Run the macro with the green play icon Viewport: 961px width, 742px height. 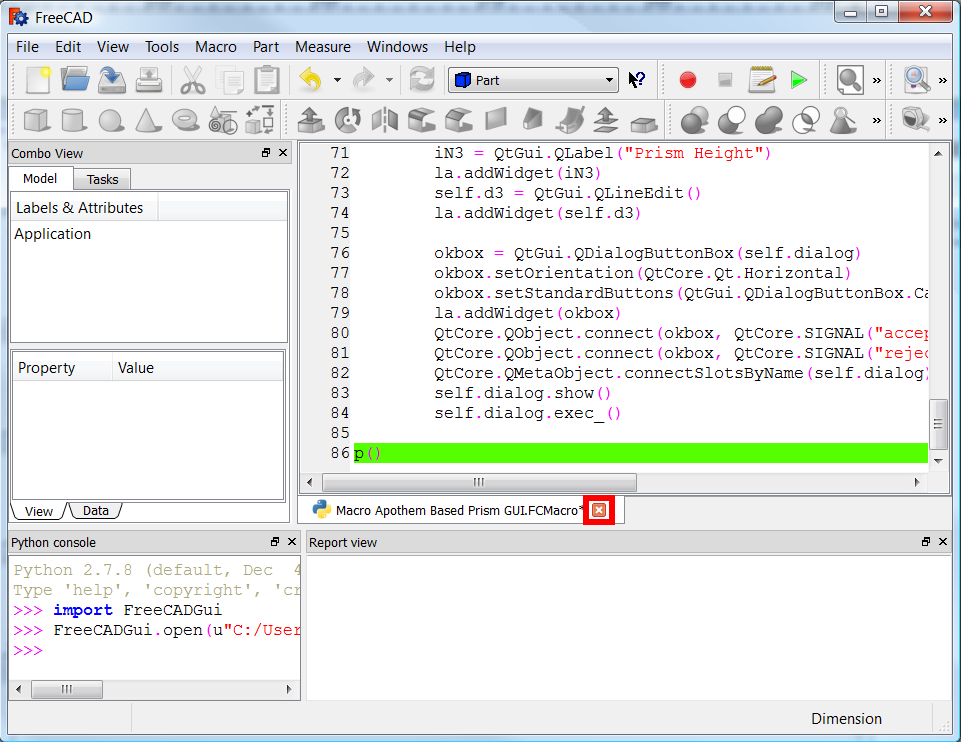point(799,80)
